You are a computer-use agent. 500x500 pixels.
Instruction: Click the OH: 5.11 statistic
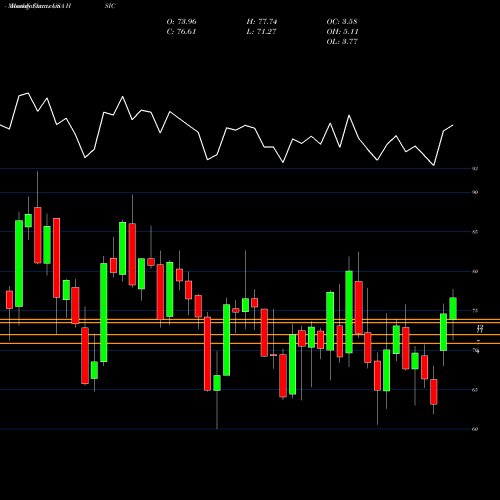coord(342,32)
